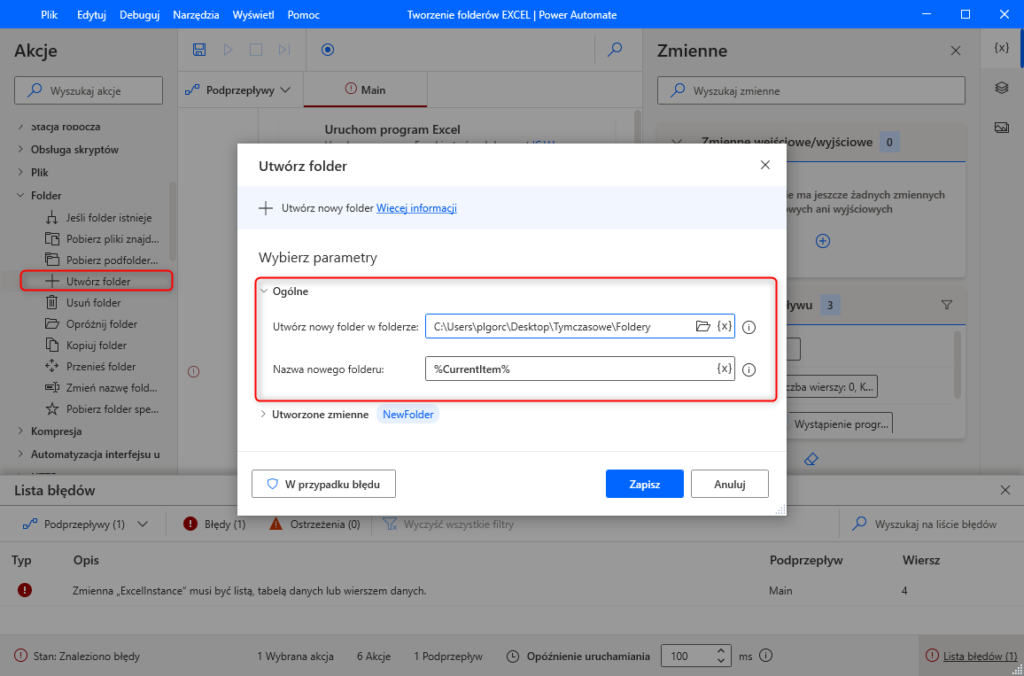This screenshot has height=676, width=1024.
Task: Click info icon beside folder path field
Action: click(749, 327)
